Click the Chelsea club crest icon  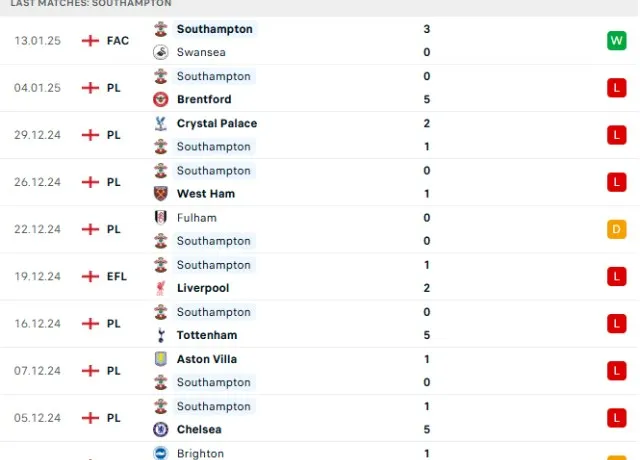click(161, 429)
